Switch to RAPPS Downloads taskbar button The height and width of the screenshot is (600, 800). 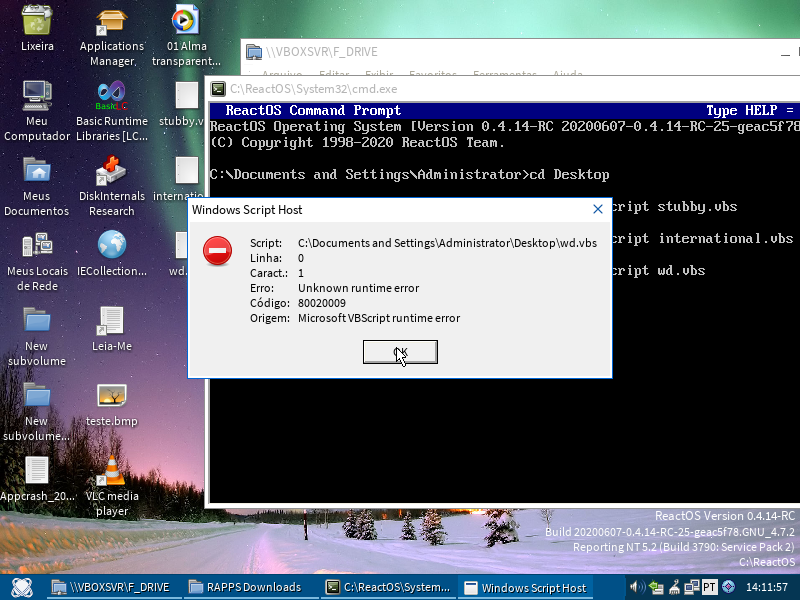click(x=252, y=587)
